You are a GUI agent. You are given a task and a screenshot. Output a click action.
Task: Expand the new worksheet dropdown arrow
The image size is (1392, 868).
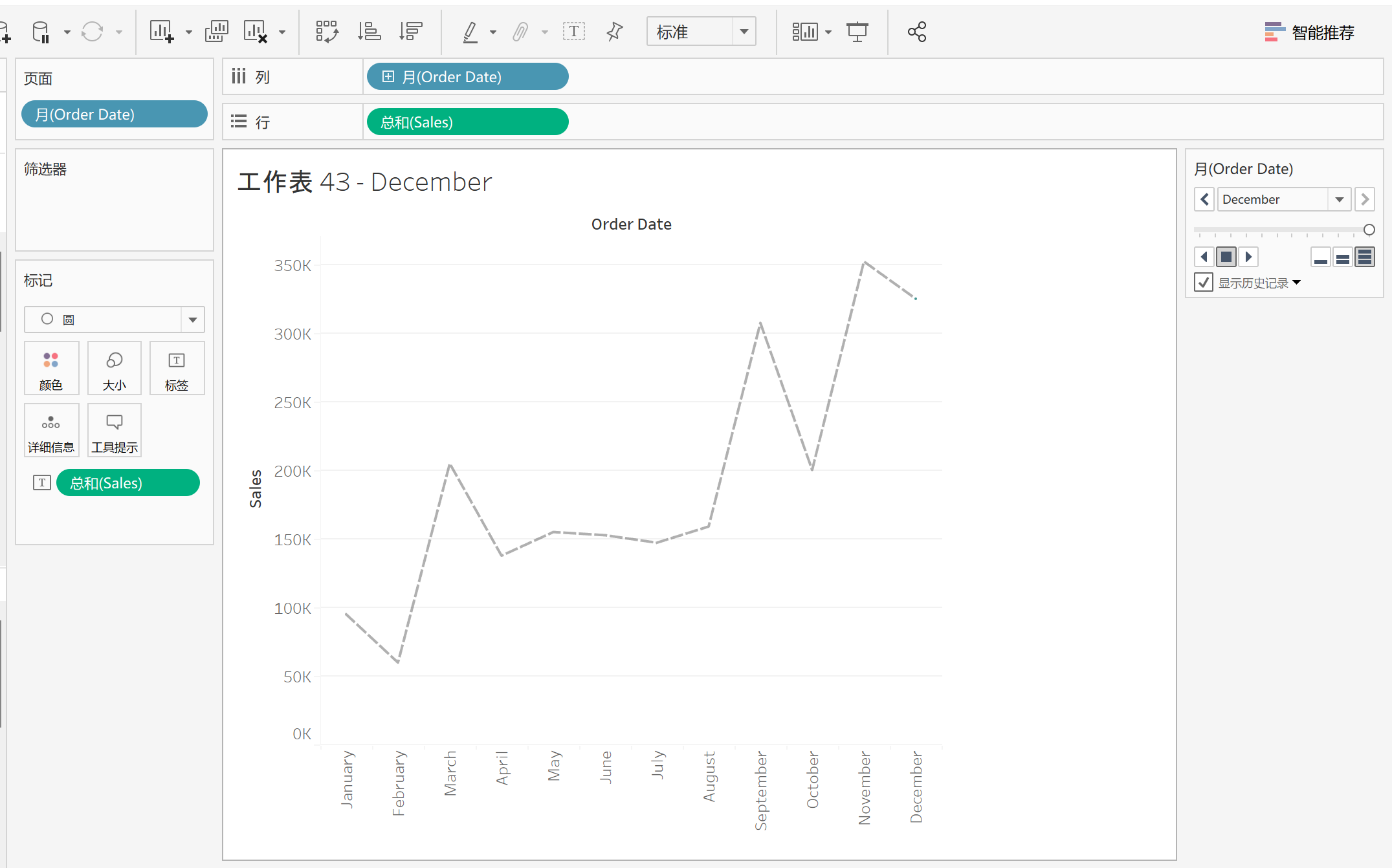tap(189, 32)
